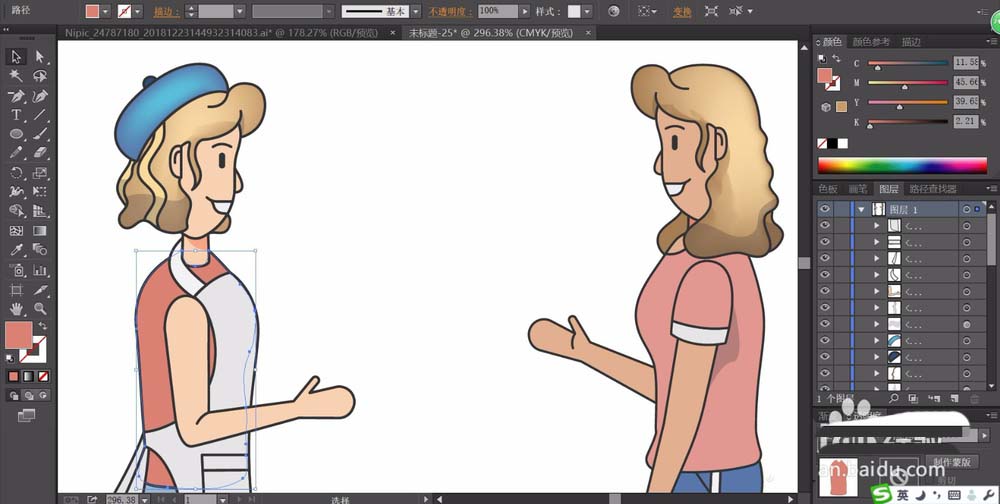Toggle visibility of second sublayer with stripes thumbnail
The height and width of the screenshot is (504, 1000).
(825, 242)
